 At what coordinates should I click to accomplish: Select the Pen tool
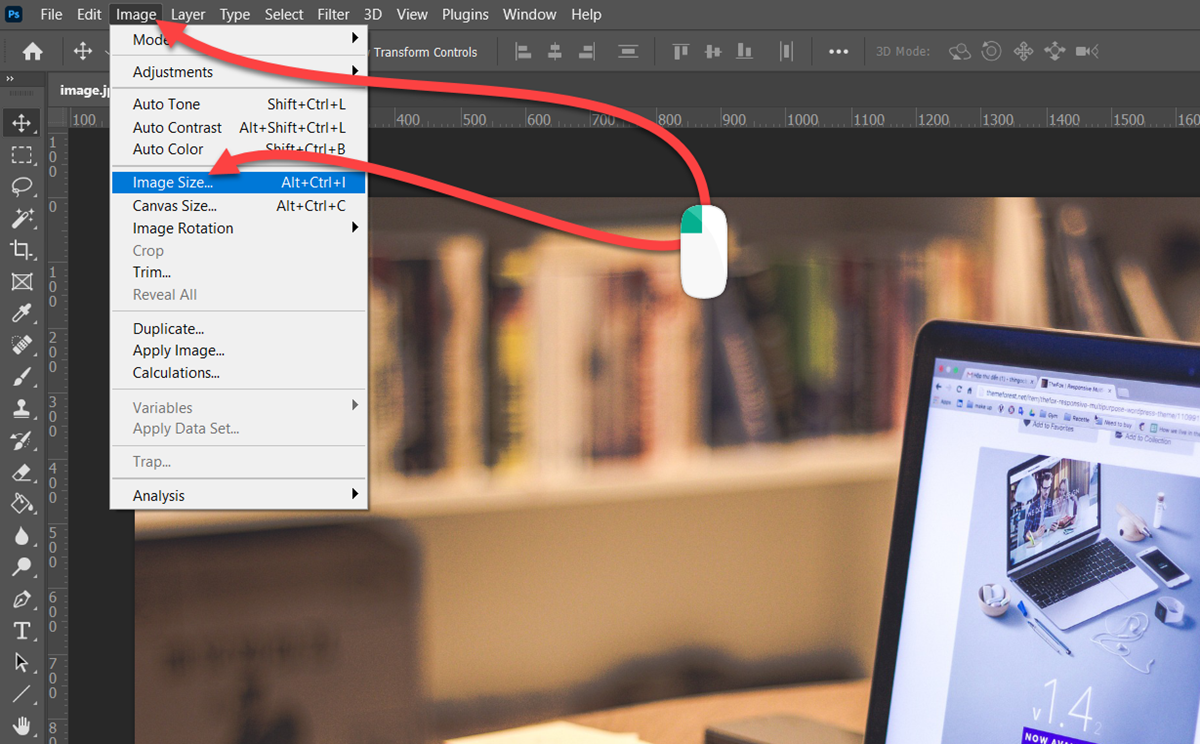coord(21,599)
